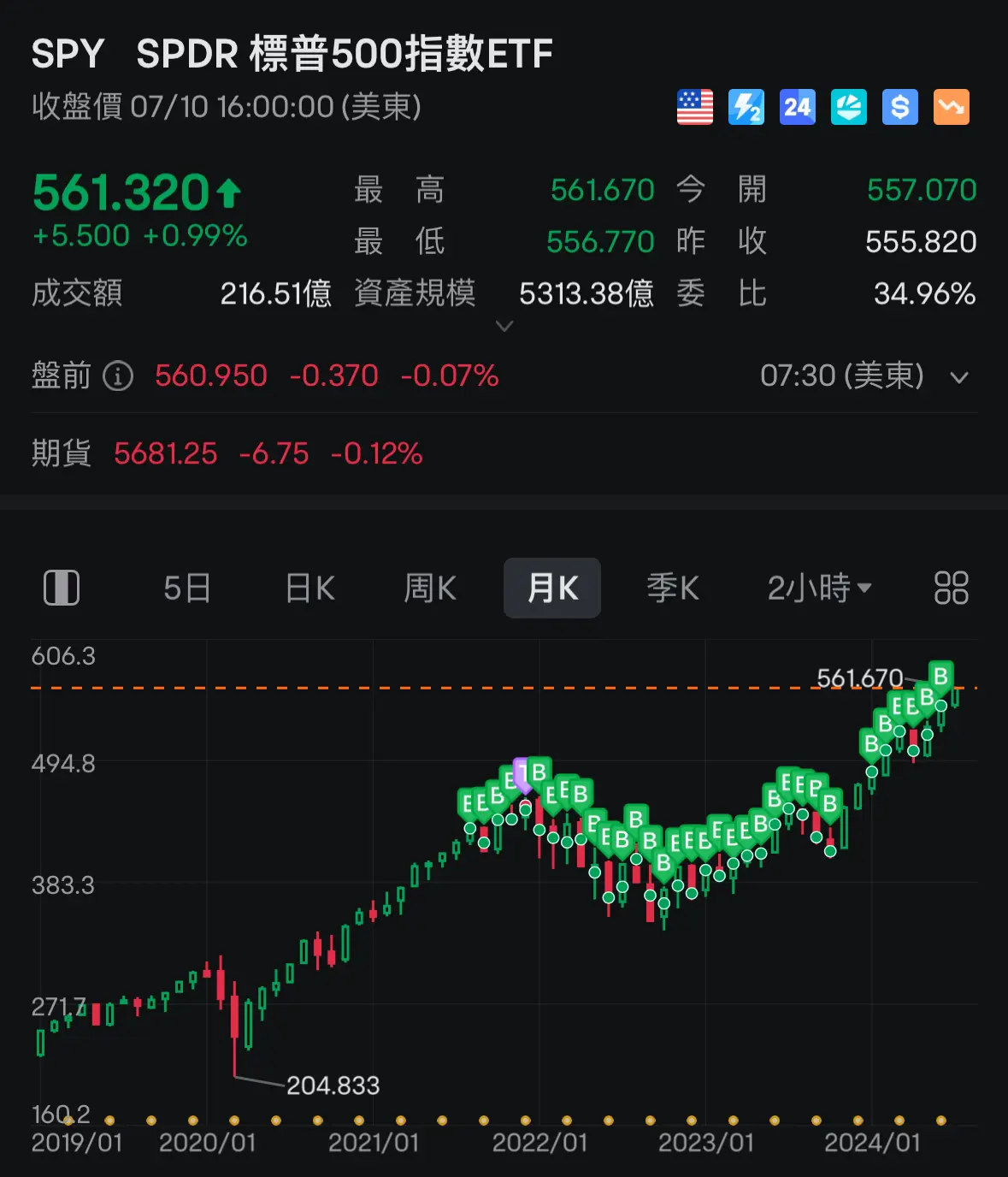Toggle the split-panel chart layout icon
1008x1177 pixels.
click(62, 588)
